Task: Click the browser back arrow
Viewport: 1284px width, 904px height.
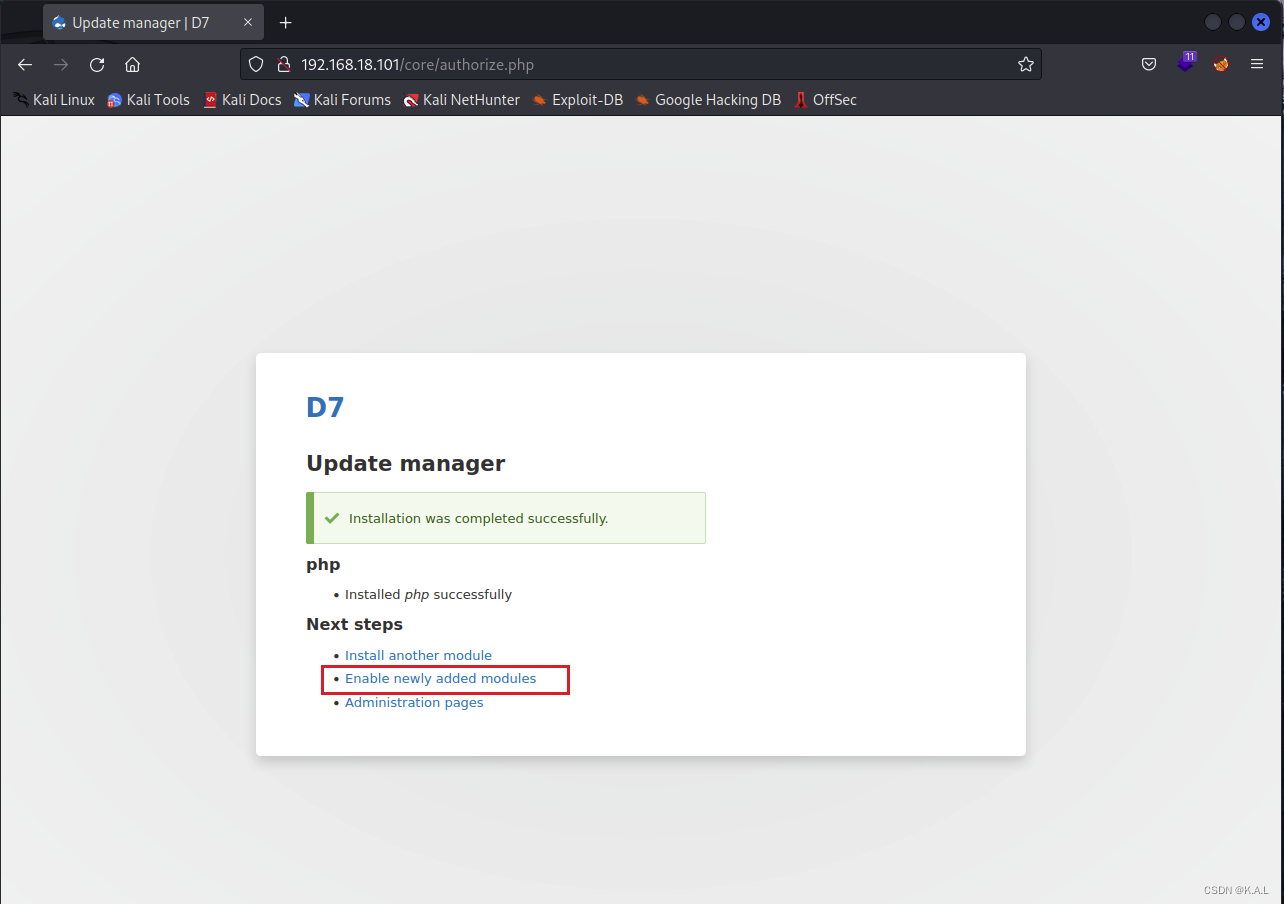Action: 25,64
